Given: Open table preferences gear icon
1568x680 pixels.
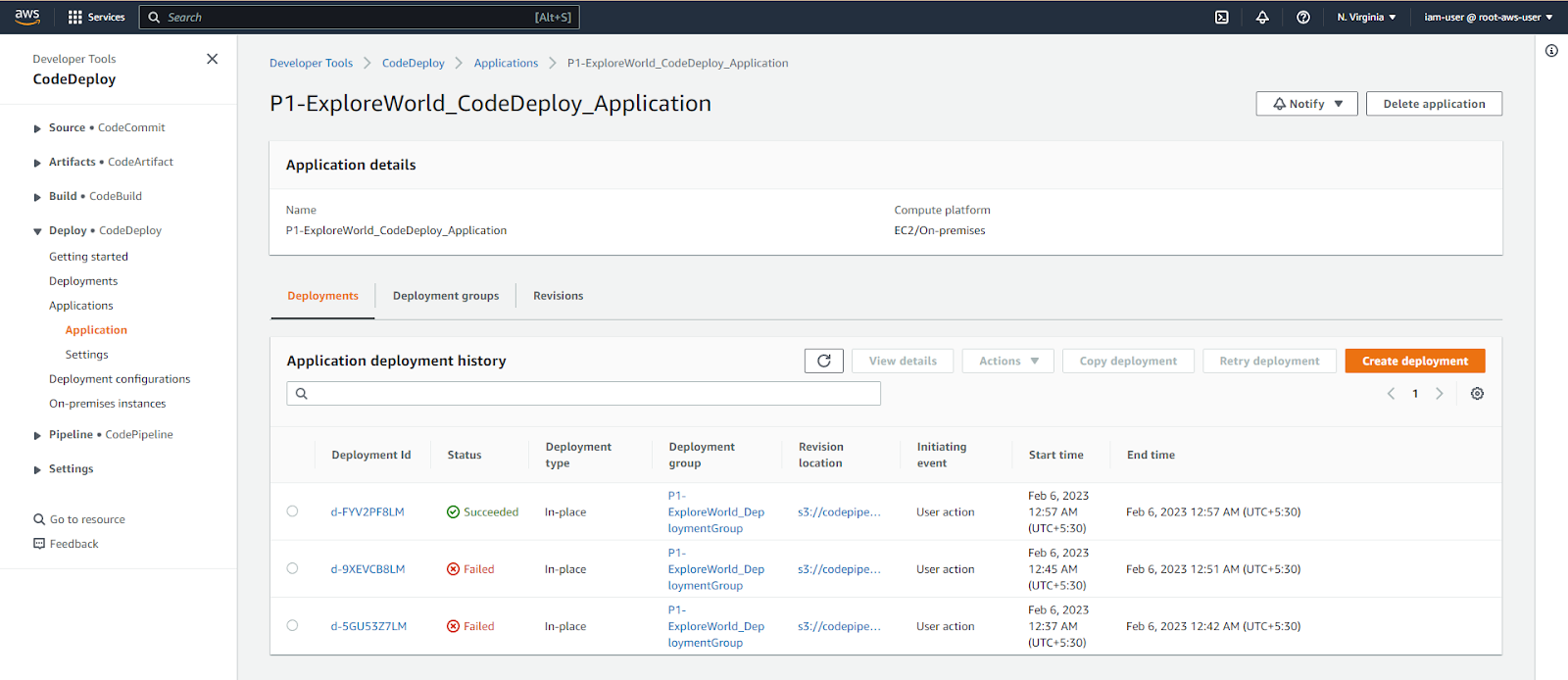Looking at the screenshot, I should click(1477, 394).
